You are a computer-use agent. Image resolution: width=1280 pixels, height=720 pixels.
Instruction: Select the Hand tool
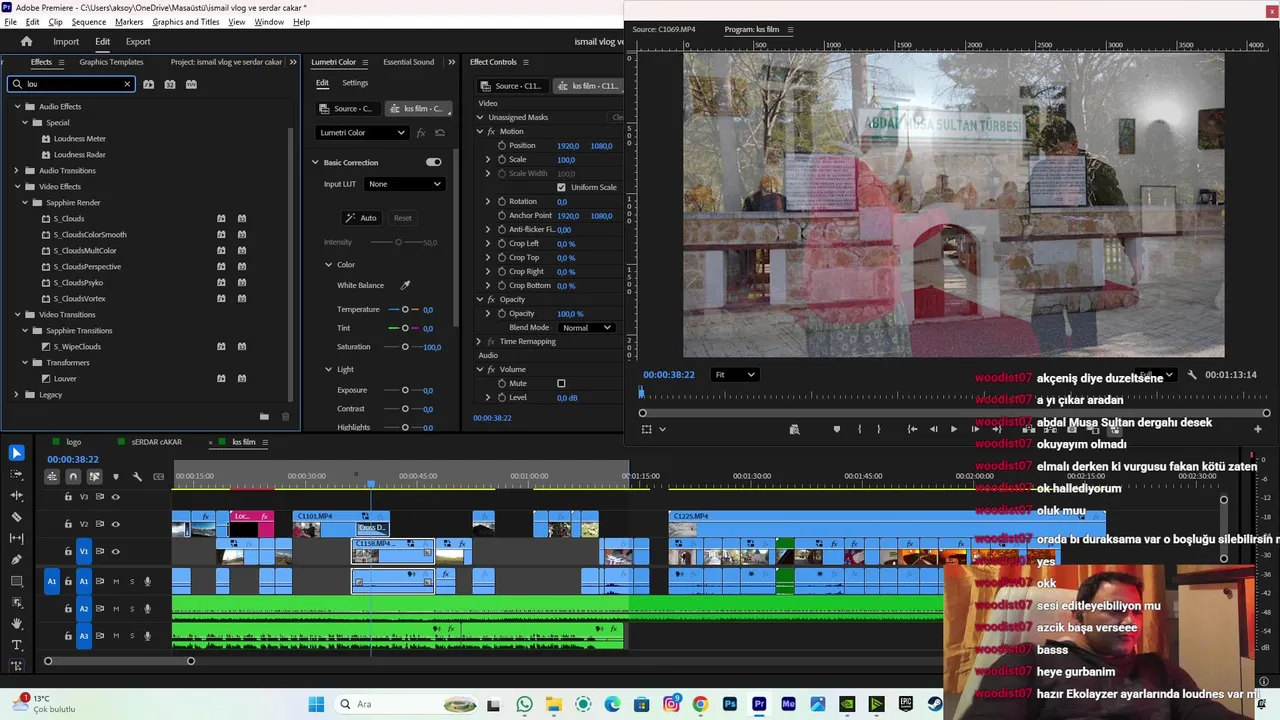point(16,624)
